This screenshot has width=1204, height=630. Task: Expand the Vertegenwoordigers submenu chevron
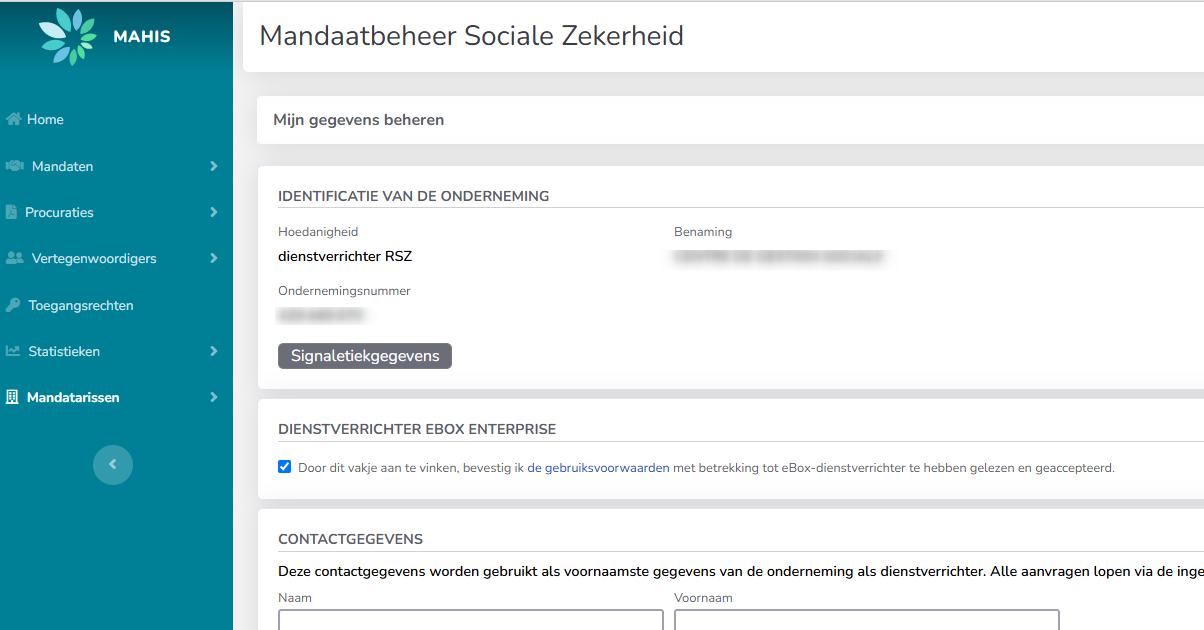click(x=213, y=258)
